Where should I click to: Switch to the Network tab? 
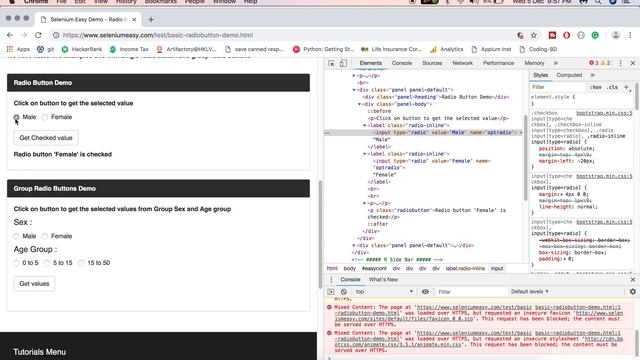coord(462,63)
